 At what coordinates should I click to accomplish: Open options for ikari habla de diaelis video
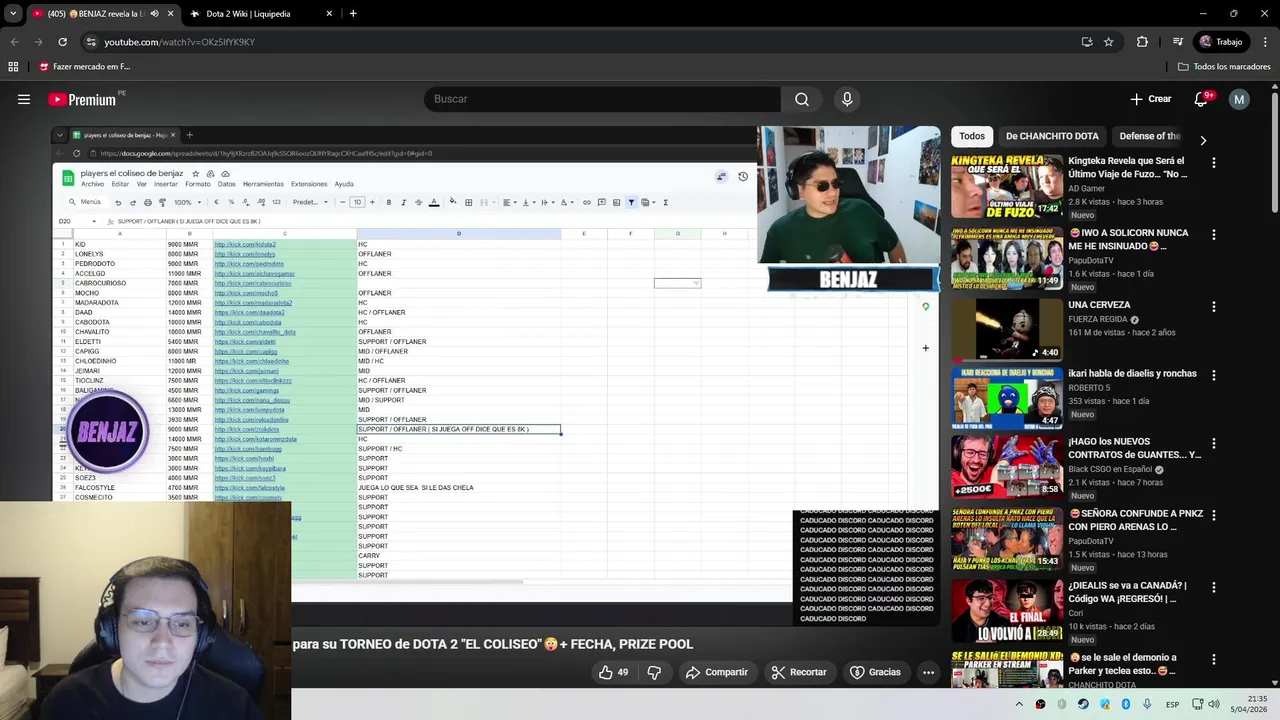(1214, 375)
